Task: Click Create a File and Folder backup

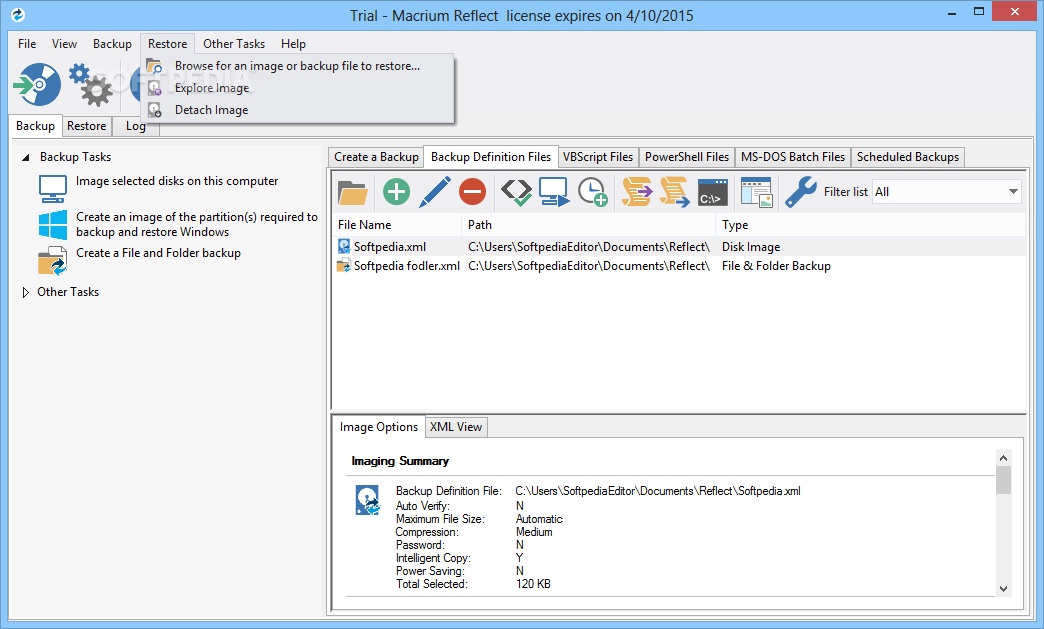Action: (x=158, y=253)
